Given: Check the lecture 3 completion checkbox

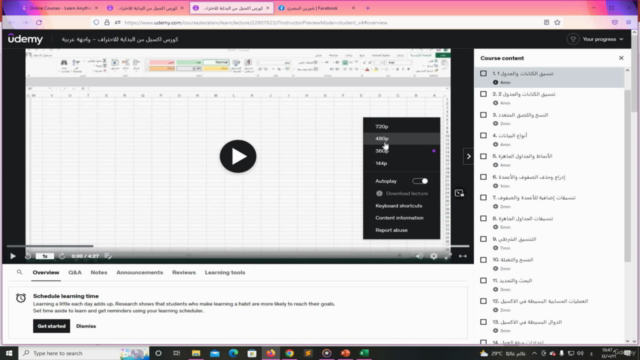Looking at the screenshot, I should coord(483,115).
